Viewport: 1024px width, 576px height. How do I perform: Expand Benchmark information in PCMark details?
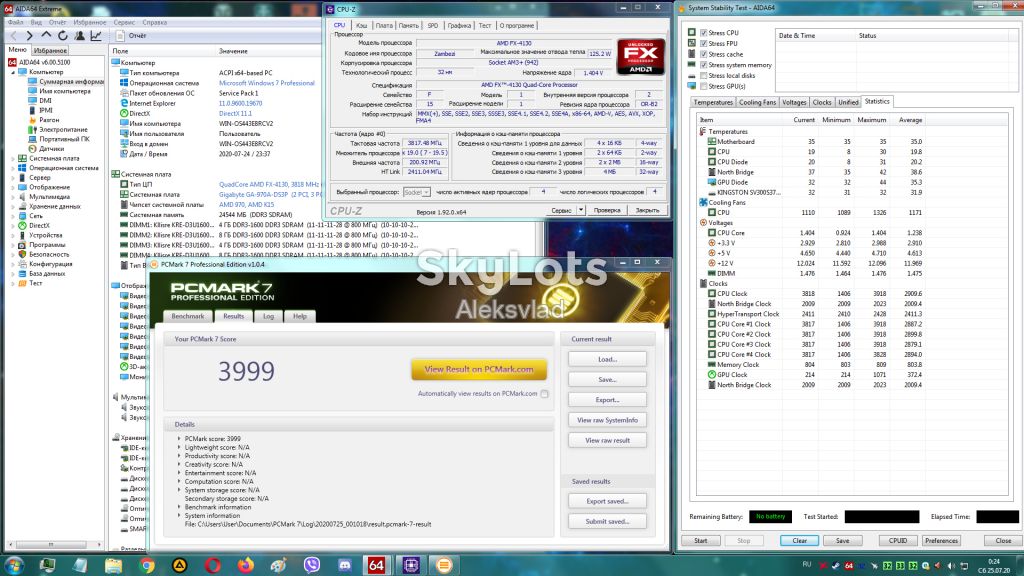tap(179, 507)
